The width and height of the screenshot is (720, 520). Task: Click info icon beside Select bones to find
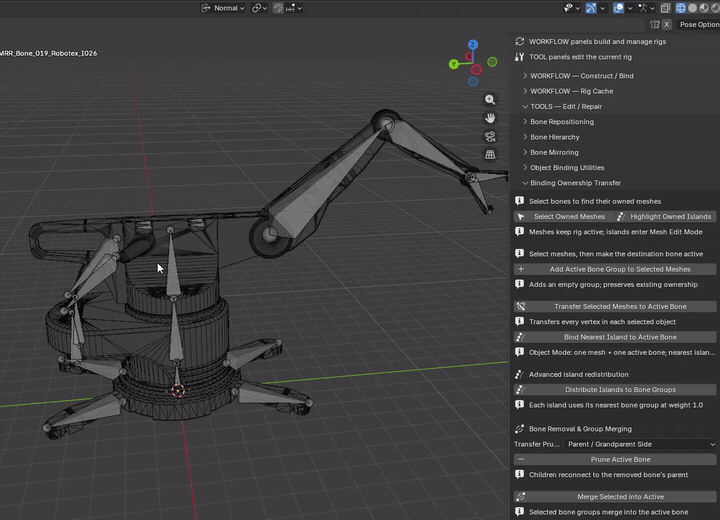519,201
